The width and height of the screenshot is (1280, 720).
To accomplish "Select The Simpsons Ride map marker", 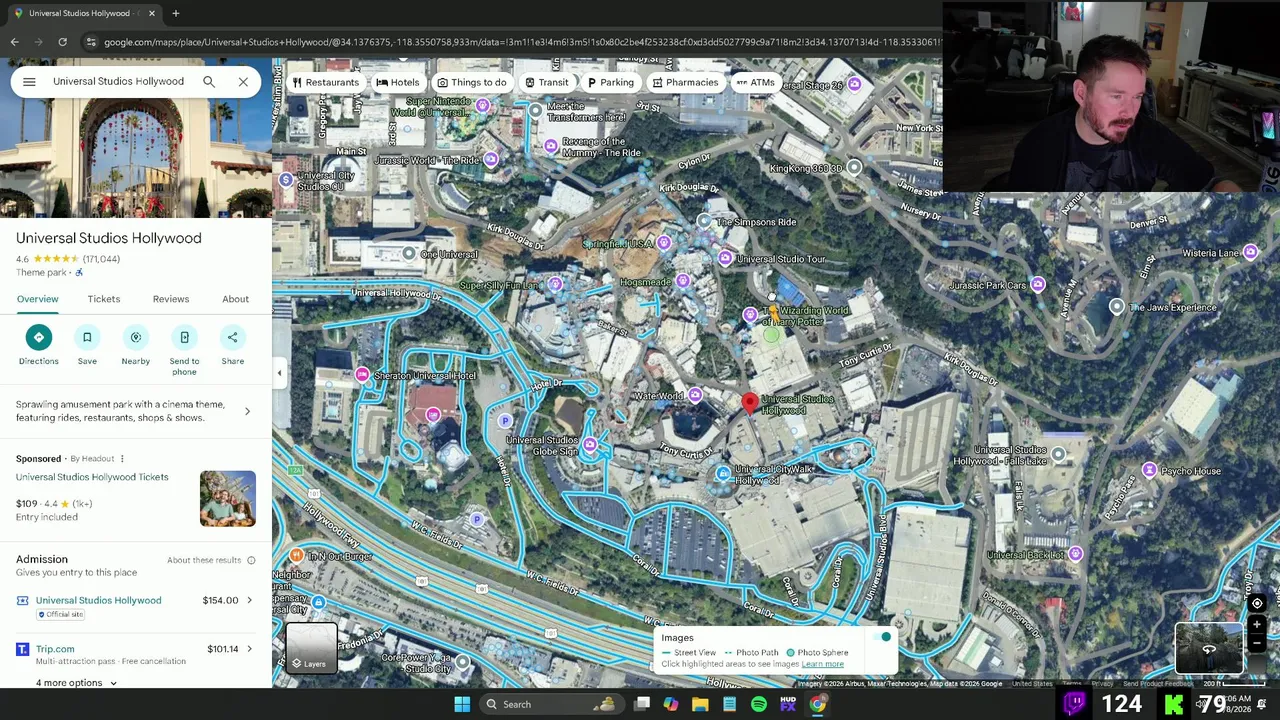I will pyautogui.click(x=705, y=222).
